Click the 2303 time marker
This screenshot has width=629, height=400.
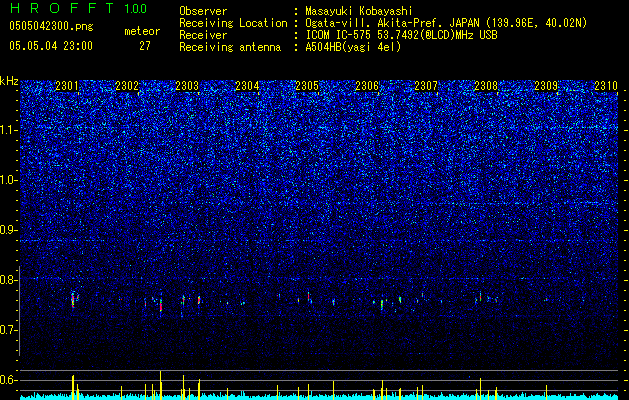click(187, 85)
